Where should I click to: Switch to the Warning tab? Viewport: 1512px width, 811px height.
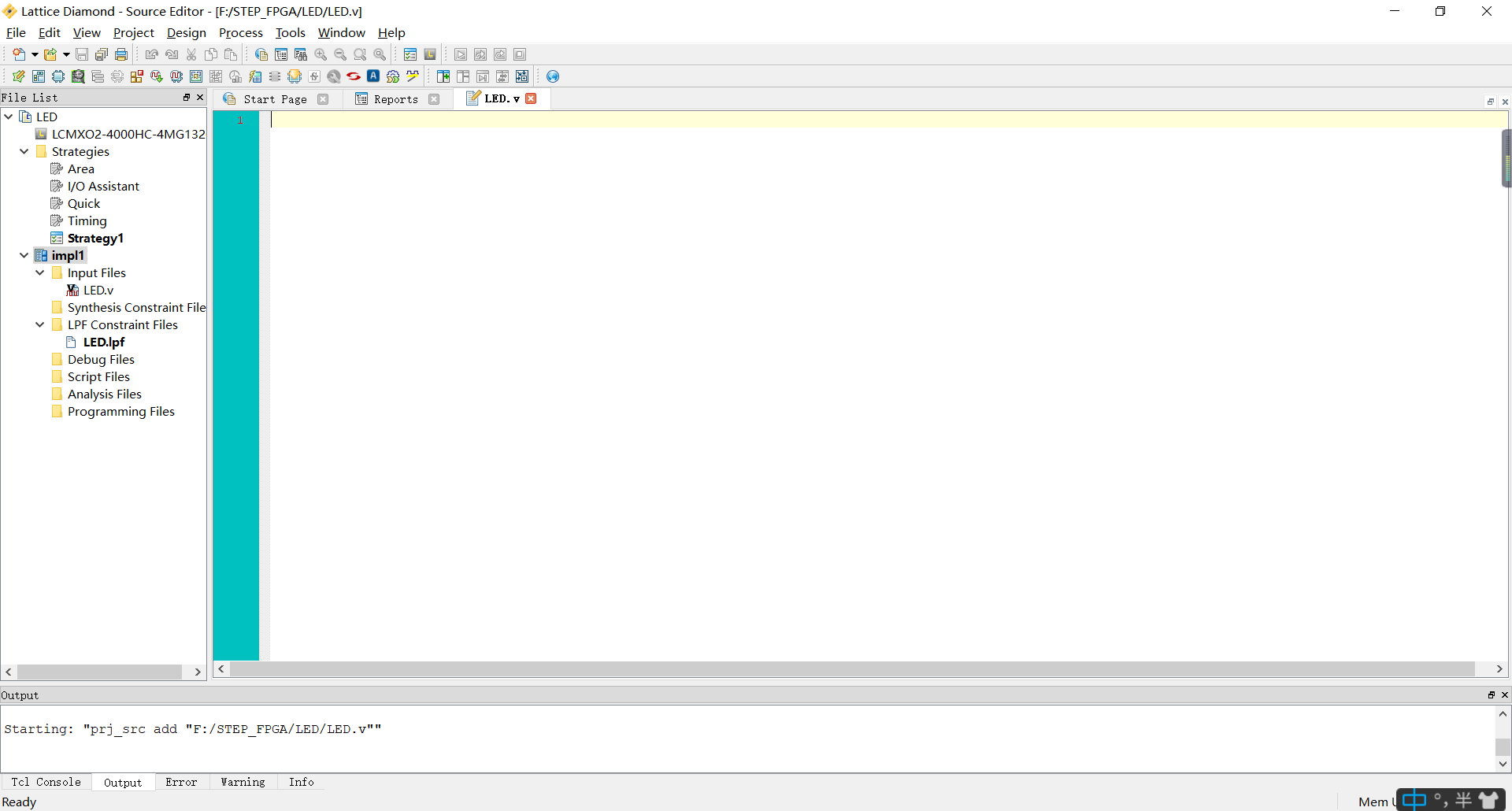[x=243, y=782]
